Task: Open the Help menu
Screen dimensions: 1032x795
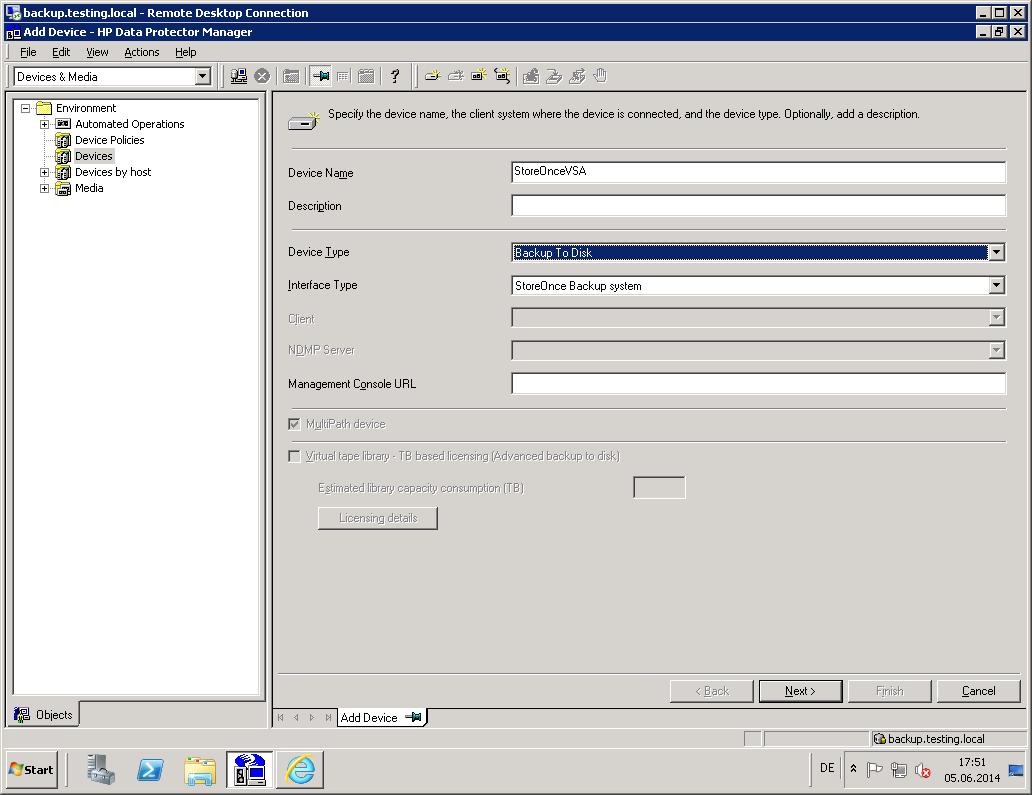Action: point(186,52)
